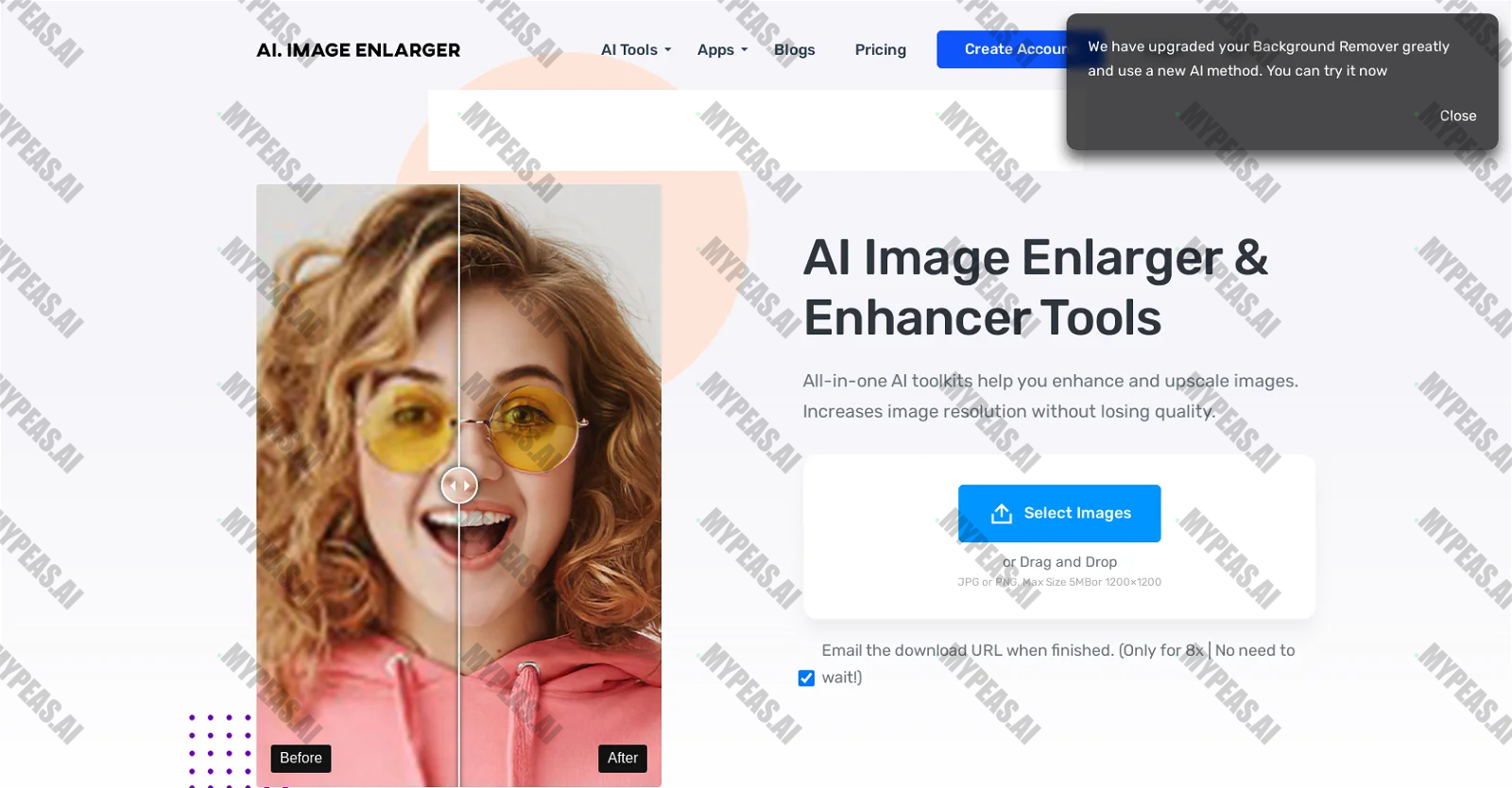Toggle the email download URL checkbox
Viewport: 1512px width, 788px height.
pos(806,677)
